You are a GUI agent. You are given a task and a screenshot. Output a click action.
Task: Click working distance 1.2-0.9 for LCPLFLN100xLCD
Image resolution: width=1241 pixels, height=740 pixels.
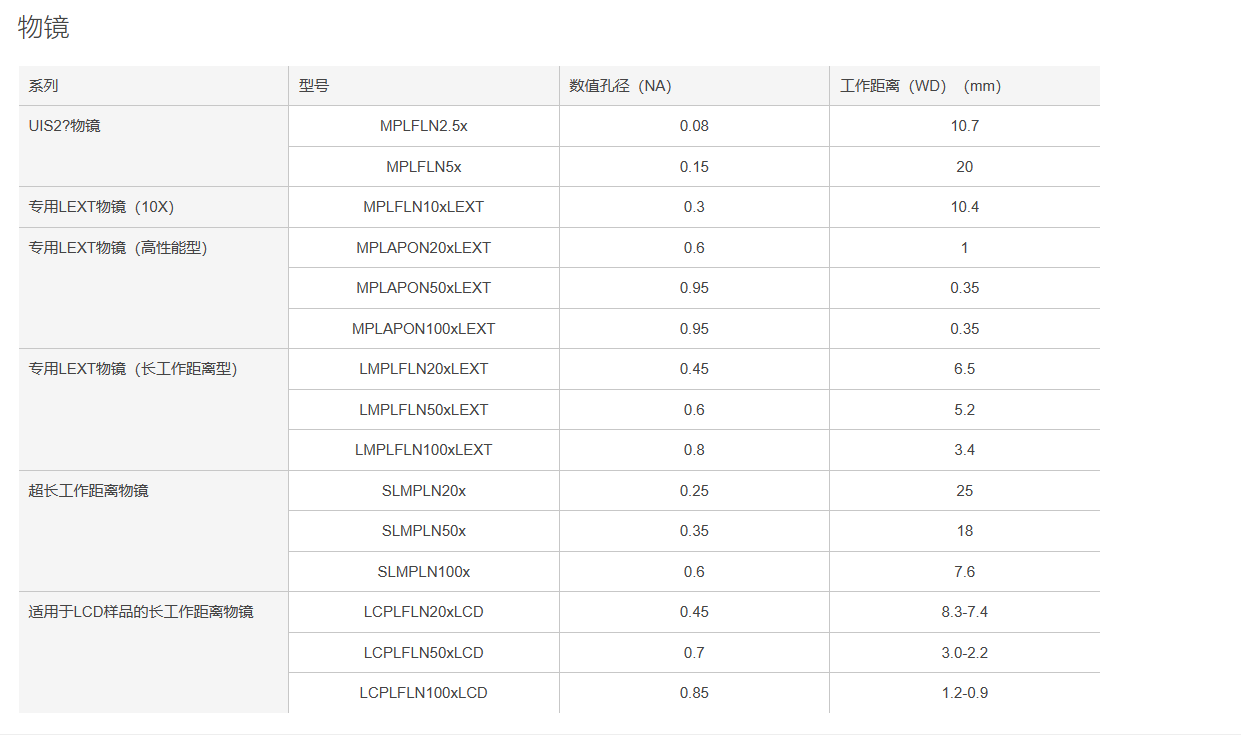tap(964, 693)
